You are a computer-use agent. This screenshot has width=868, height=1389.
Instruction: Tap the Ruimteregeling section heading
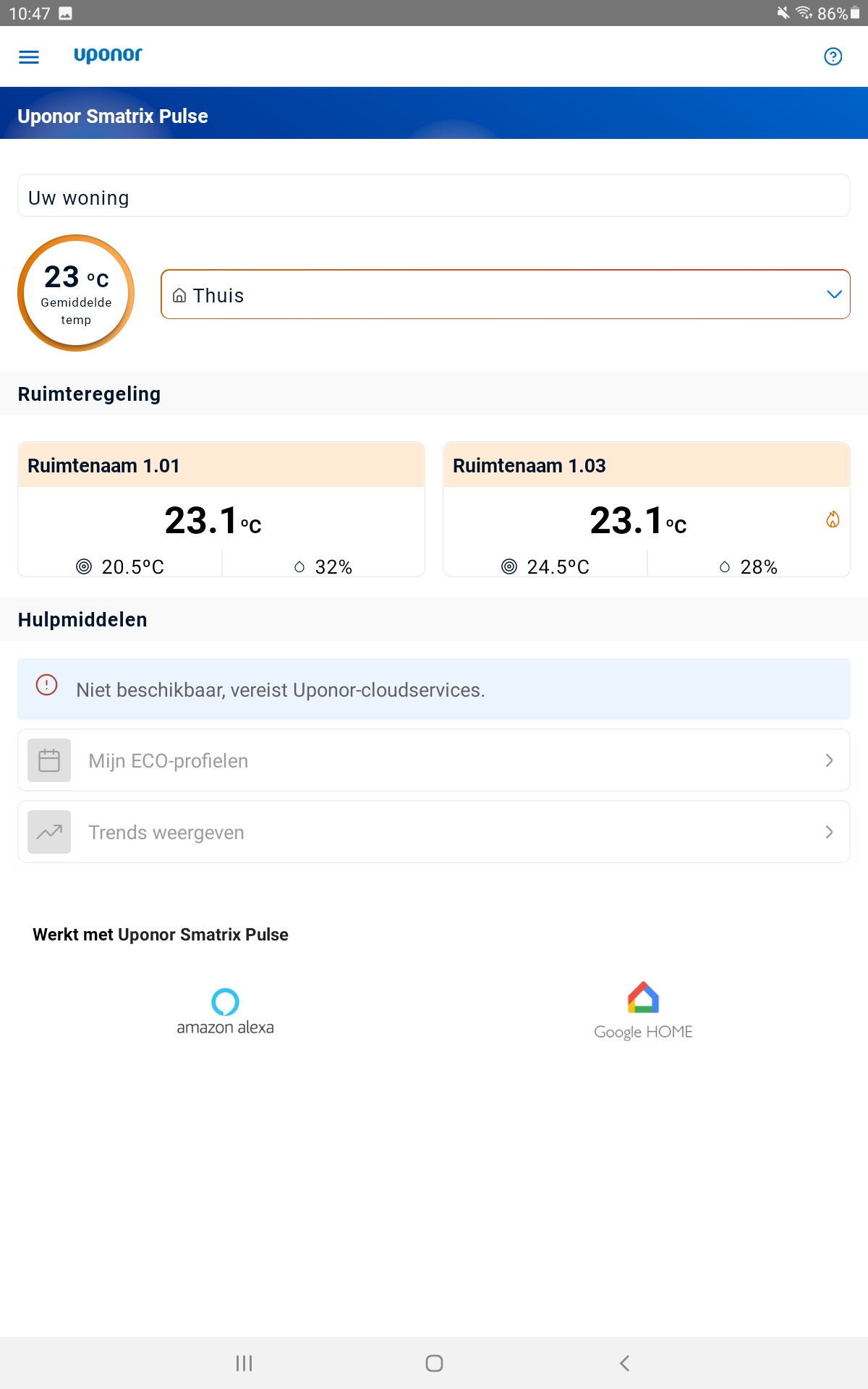click(89, 394)
